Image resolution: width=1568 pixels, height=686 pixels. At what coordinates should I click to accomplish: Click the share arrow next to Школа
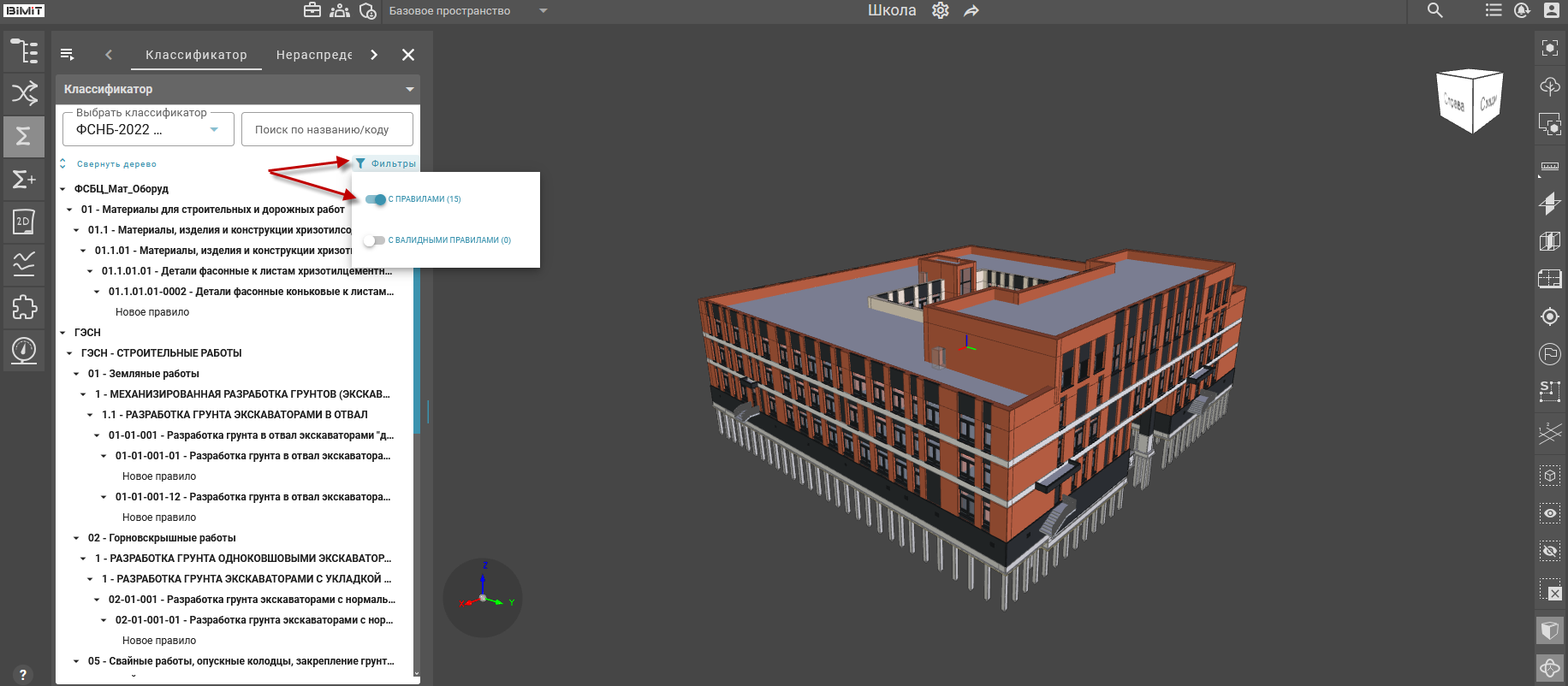pos(971,11)
